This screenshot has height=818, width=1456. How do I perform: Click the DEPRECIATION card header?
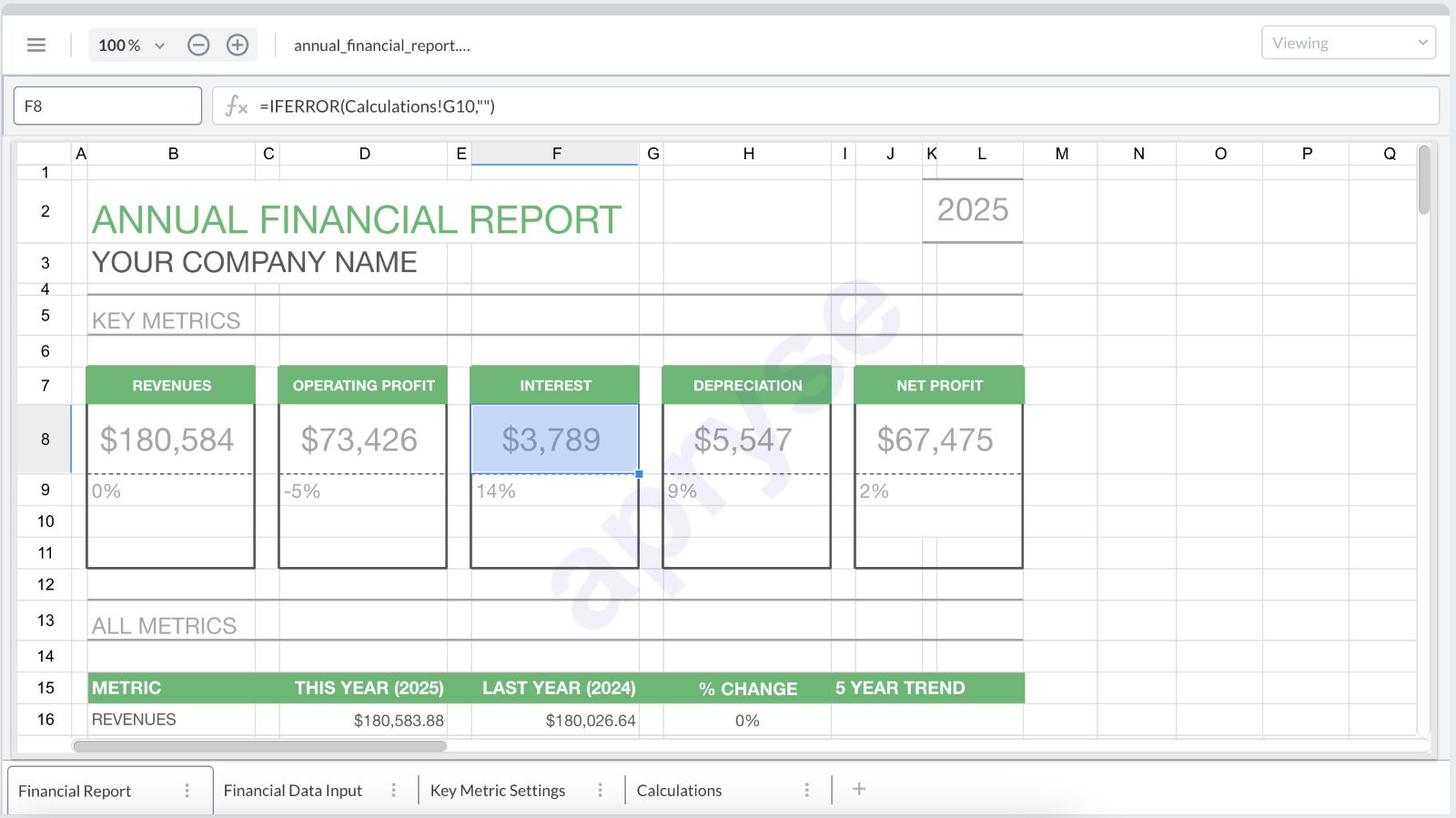click(x=747, y=385)
